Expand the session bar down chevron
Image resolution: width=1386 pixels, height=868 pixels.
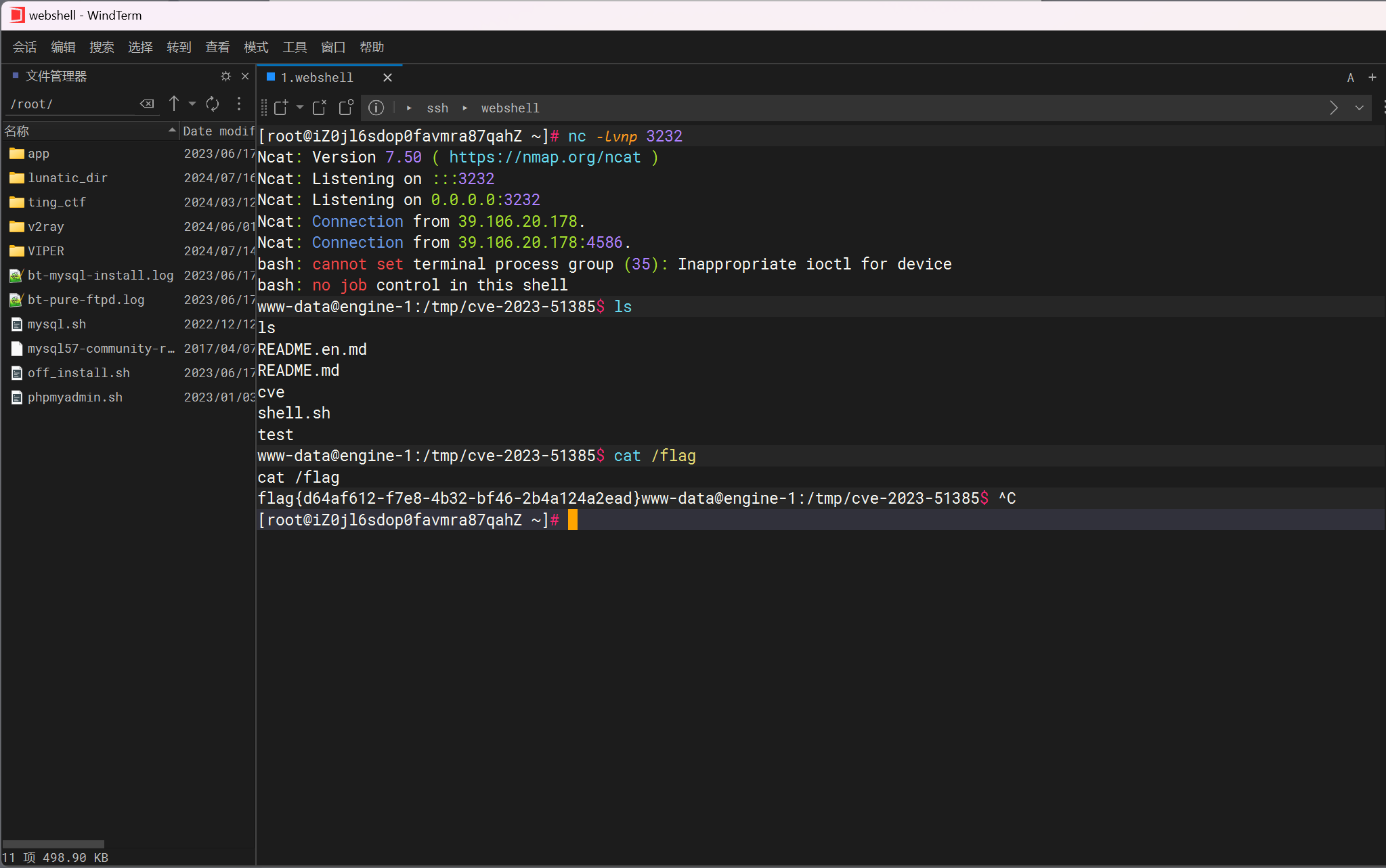click(1359, 108)
